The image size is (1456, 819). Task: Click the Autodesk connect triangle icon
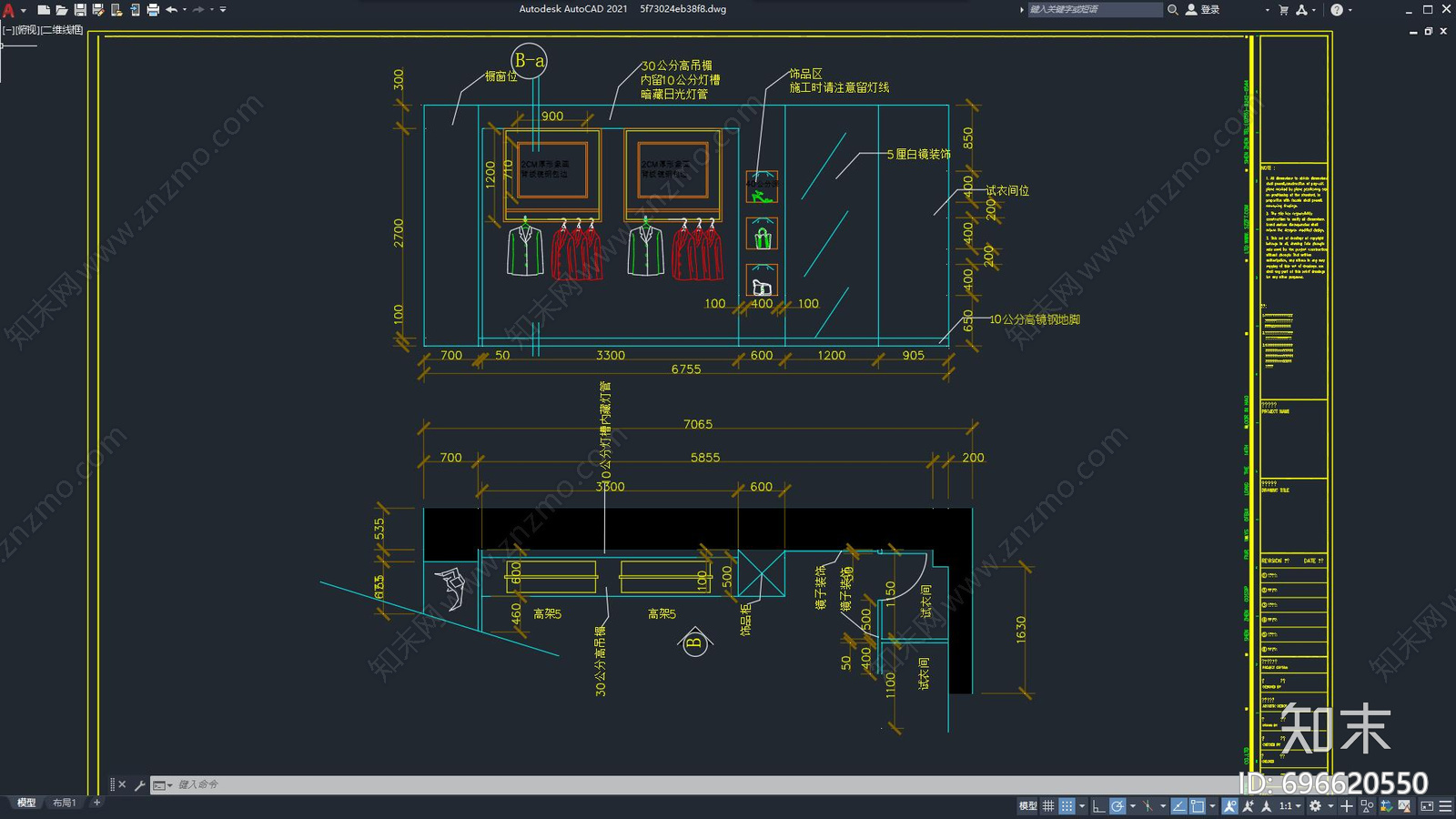[x=1301, y=10]
